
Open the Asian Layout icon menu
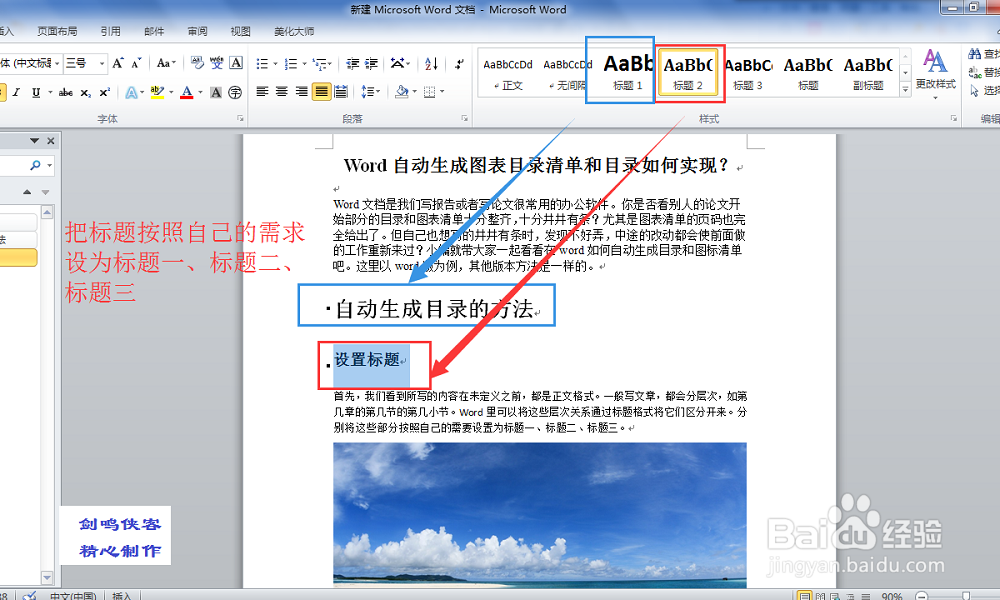pos(400,64)
